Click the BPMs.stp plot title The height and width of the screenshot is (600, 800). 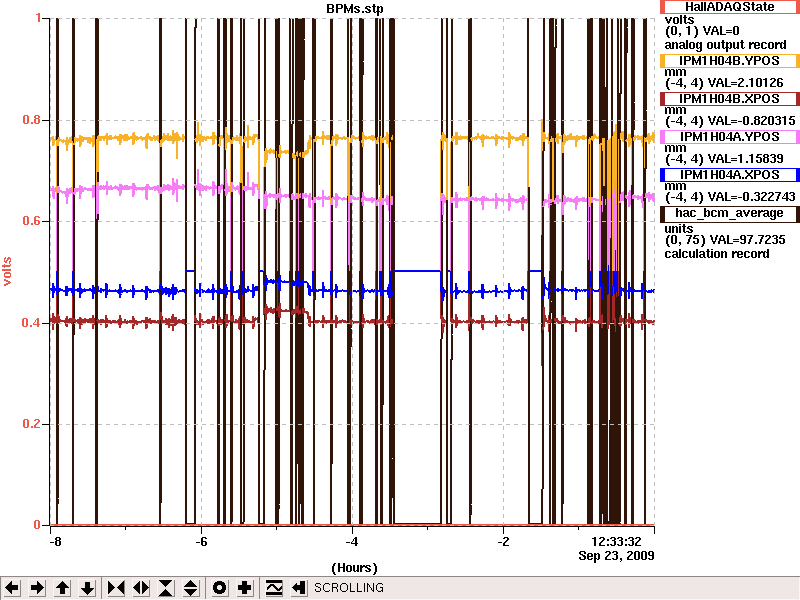click(355, 9)
